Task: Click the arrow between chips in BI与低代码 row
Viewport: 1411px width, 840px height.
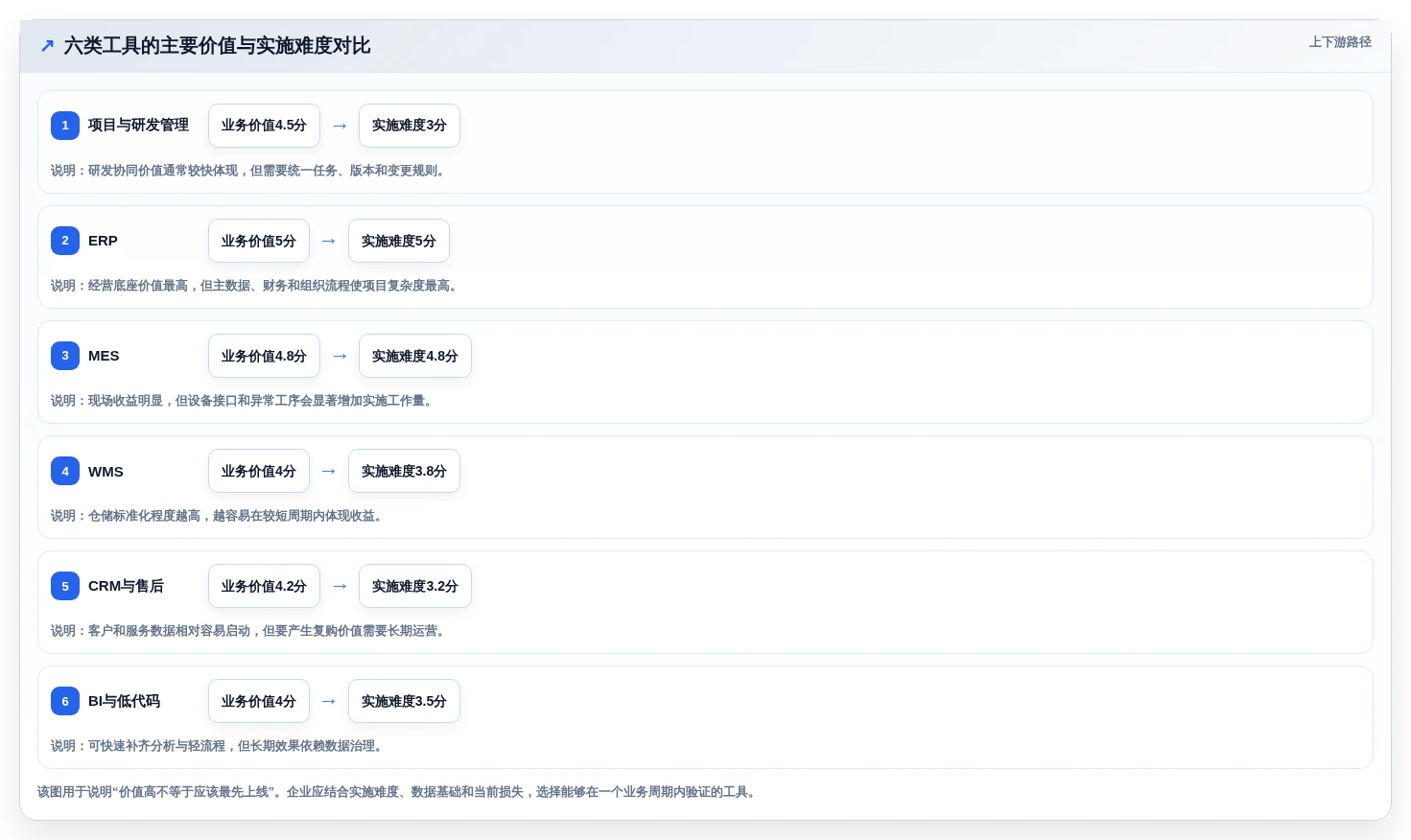Action: [329, 701]
